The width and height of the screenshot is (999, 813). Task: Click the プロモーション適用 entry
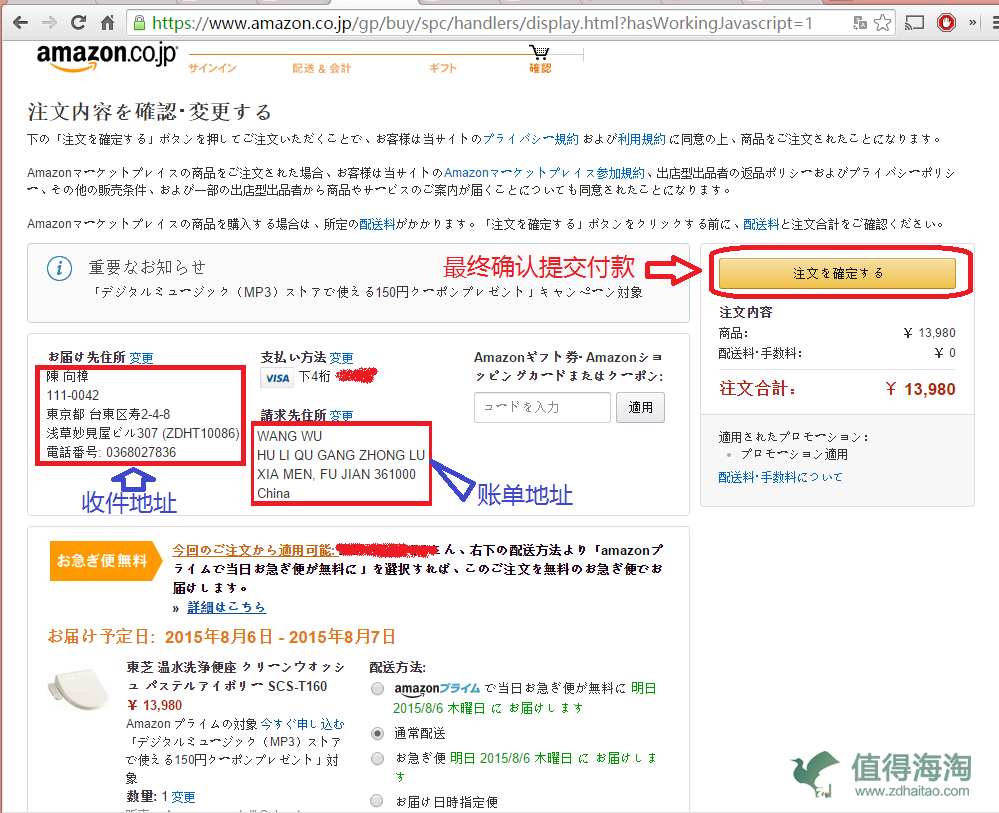click(x=794, y=455)
